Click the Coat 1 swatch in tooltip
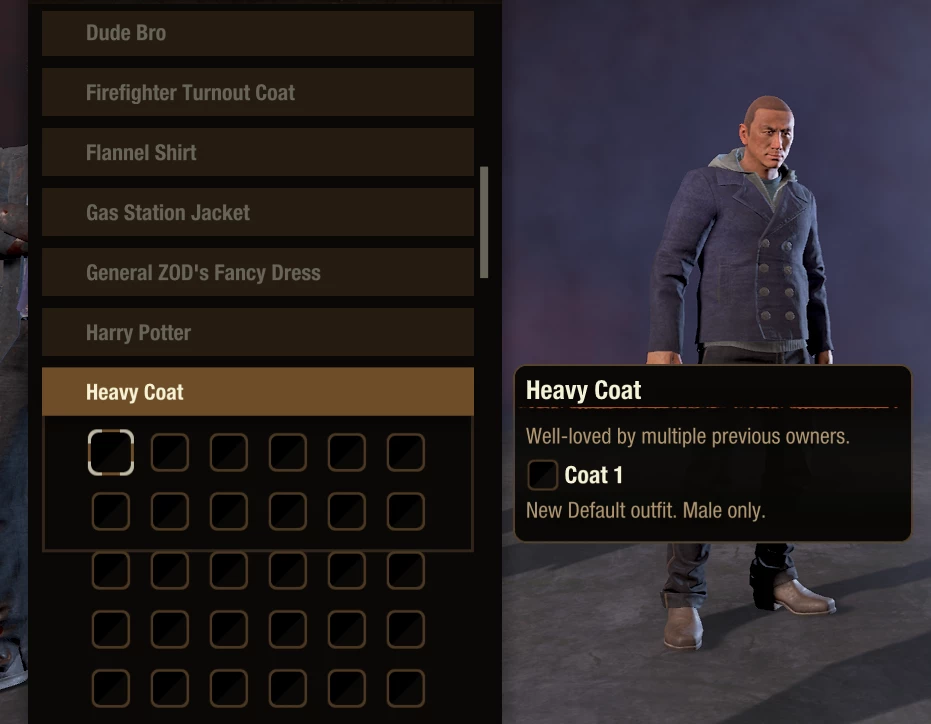931x724 pixels. point(542,475)
